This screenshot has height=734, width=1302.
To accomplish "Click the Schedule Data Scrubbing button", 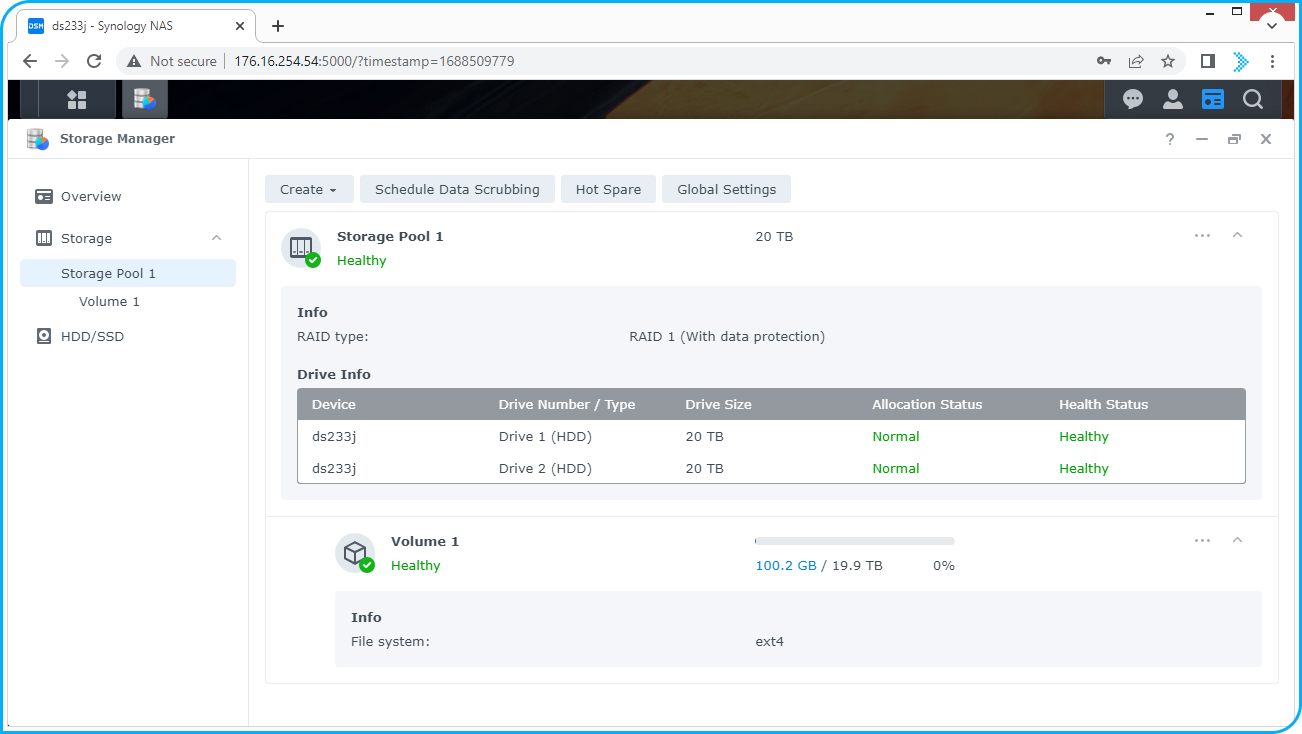I will click(457, 189).
